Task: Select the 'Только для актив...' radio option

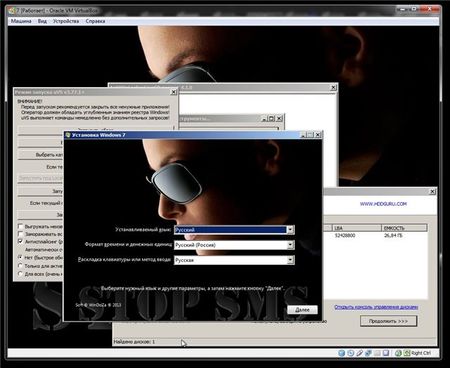Action: 20,266
